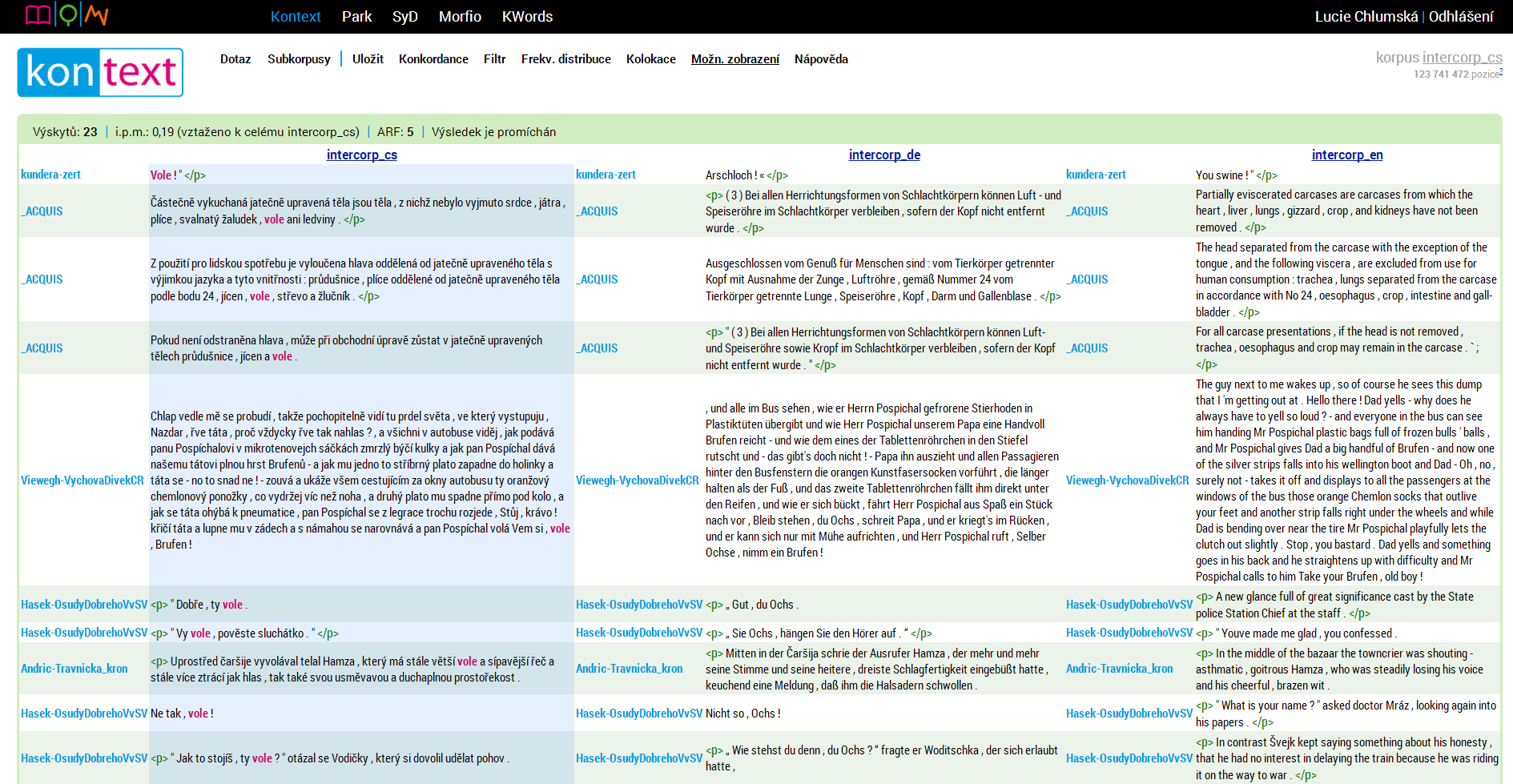Image resolution: width=1513 pixels, height=784 pixels.
Task: Open the Filtr menu
Action: [495, 59]
